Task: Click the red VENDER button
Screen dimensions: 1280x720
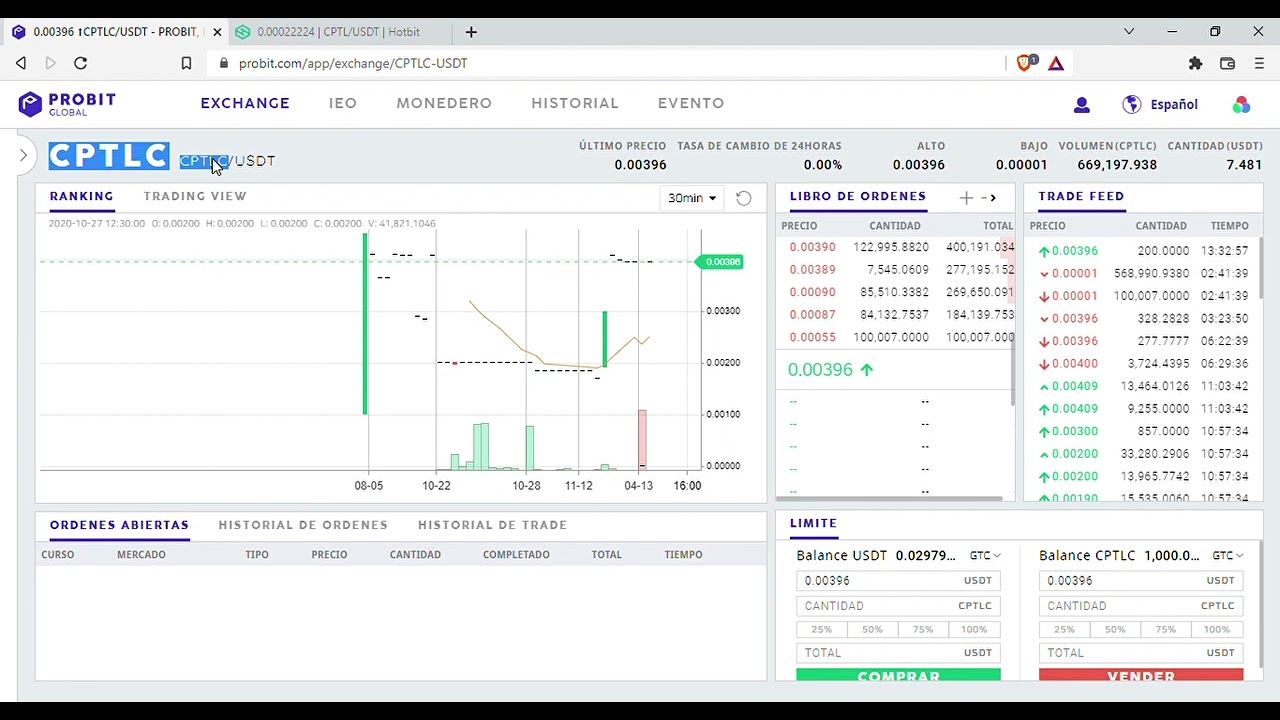Action: click(x=1141, y=676)
